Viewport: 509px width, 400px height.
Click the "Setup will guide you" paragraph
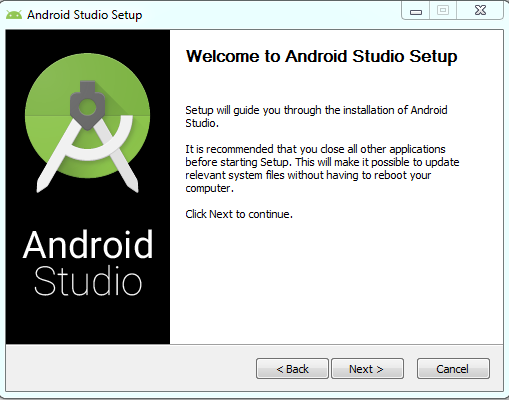pyautogui.click(x=316, y=117)
